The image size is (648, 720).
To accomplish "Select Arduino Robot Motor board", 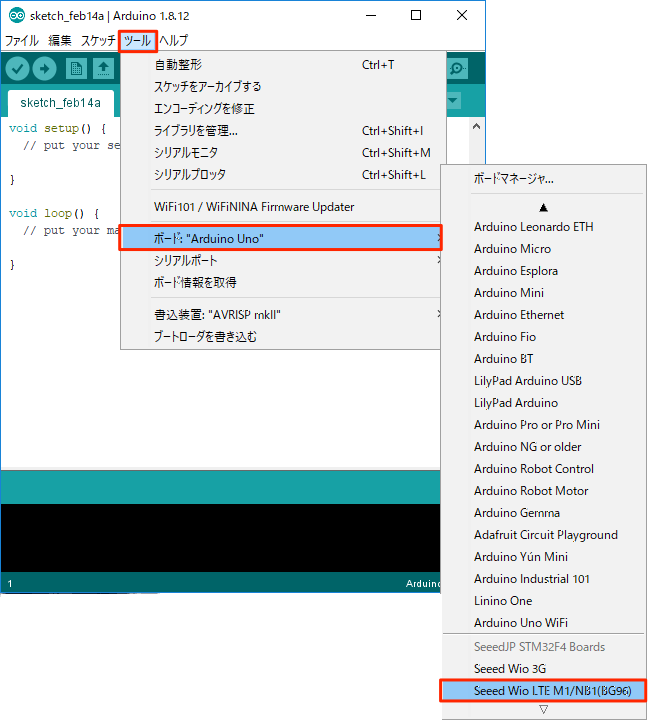I will coord(544,491).
